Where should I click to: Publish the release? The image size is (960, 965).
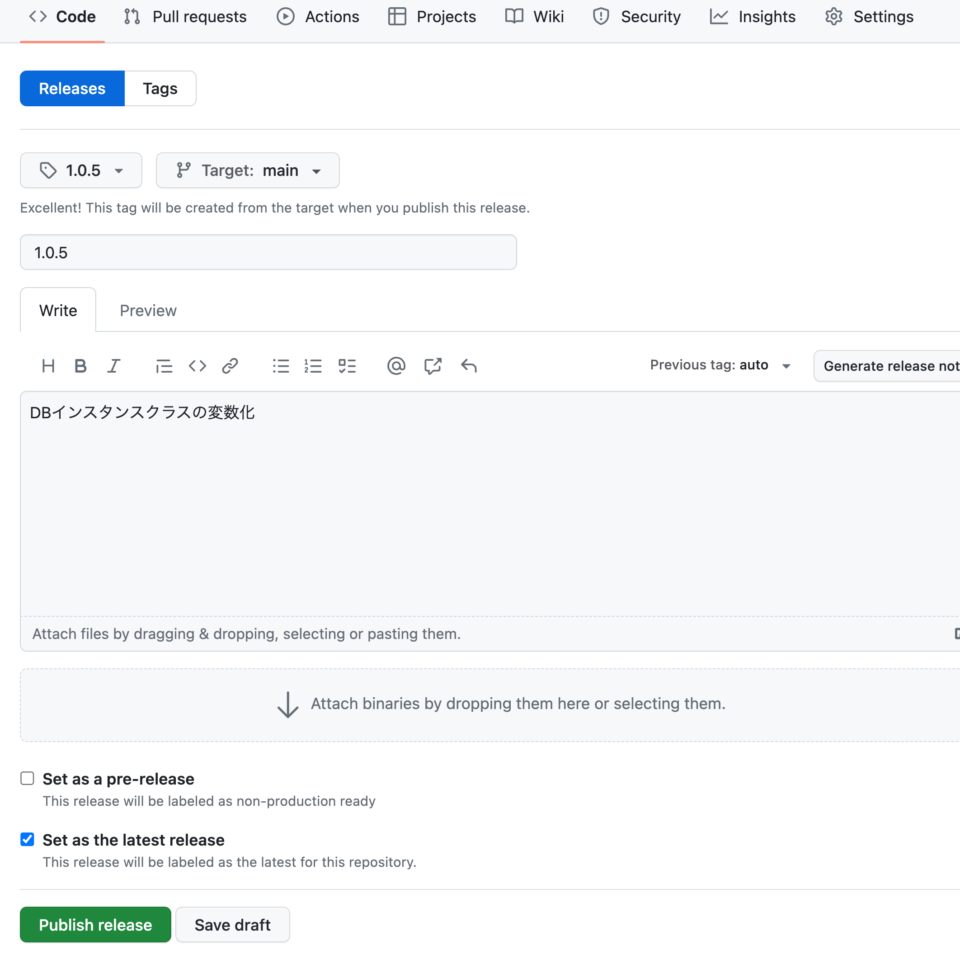click(94, 924)
